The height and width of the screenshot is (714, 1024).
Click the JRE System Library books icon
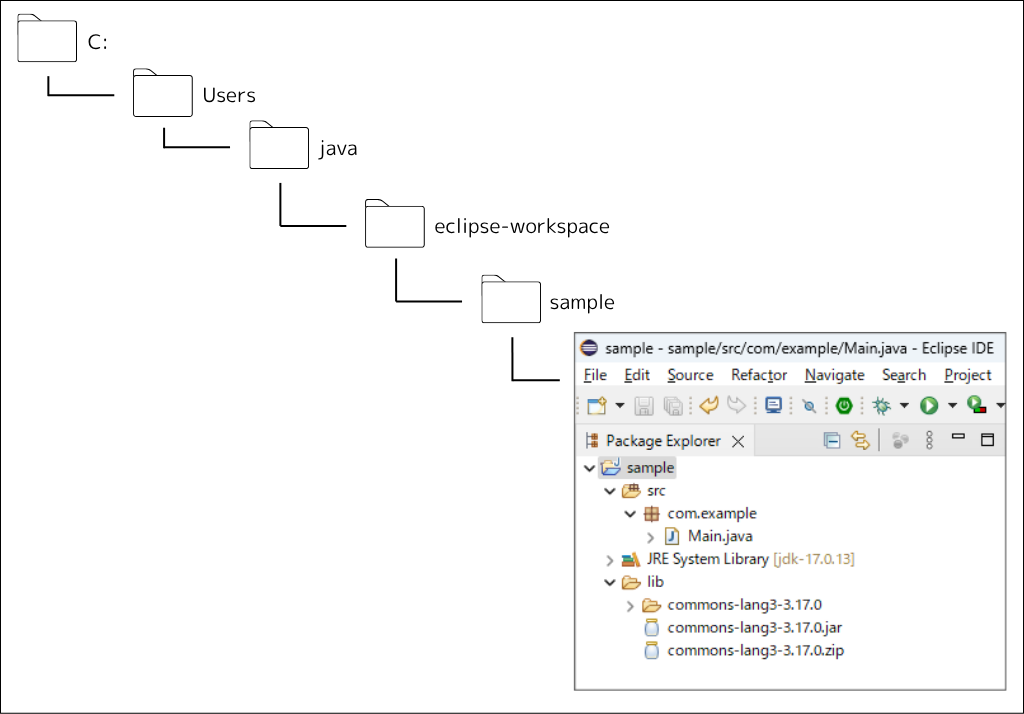pyautogui.click(x=631, y=559)
